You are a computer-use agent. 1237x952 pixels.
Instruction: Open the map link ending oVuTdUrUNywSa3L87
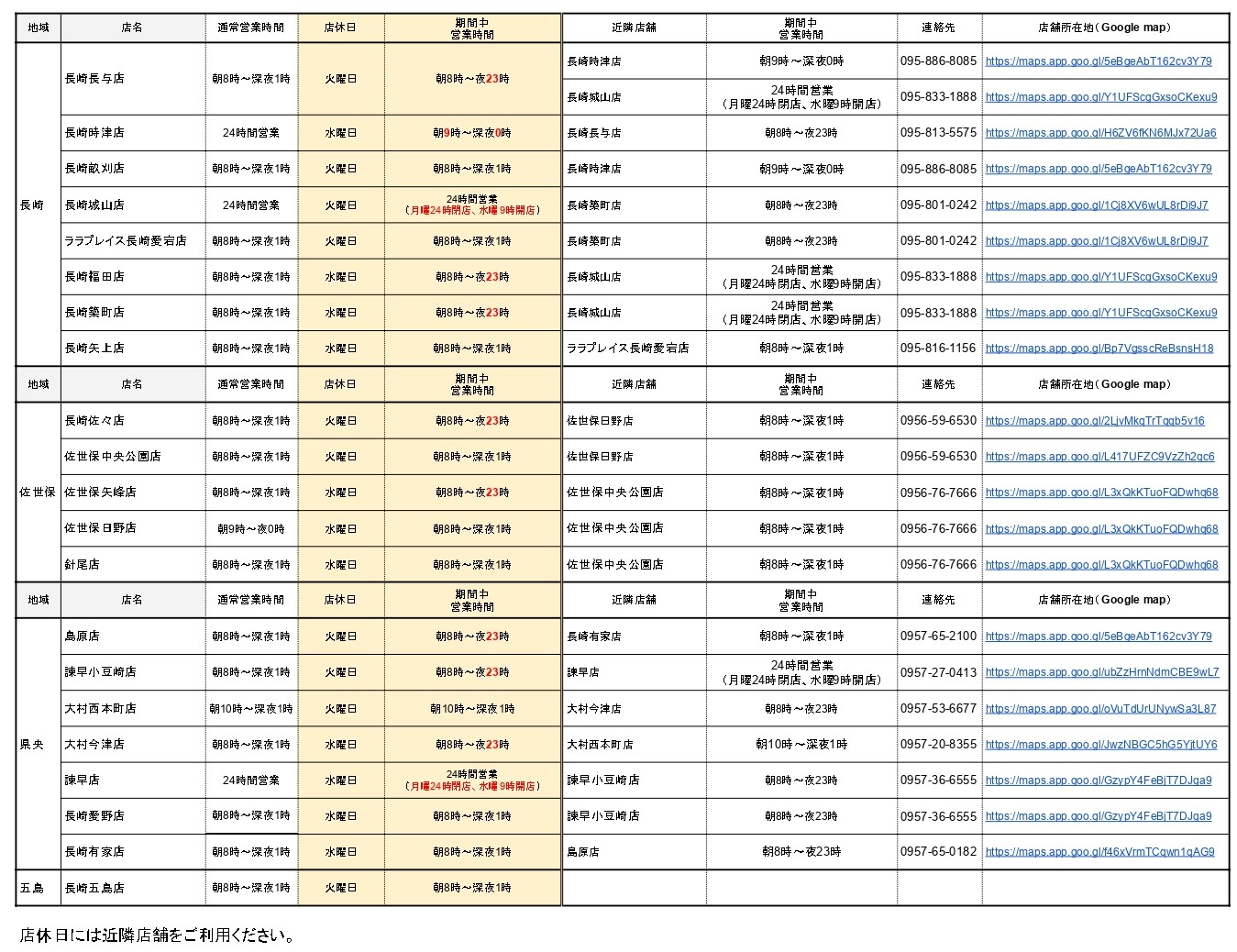[1100, 709]
